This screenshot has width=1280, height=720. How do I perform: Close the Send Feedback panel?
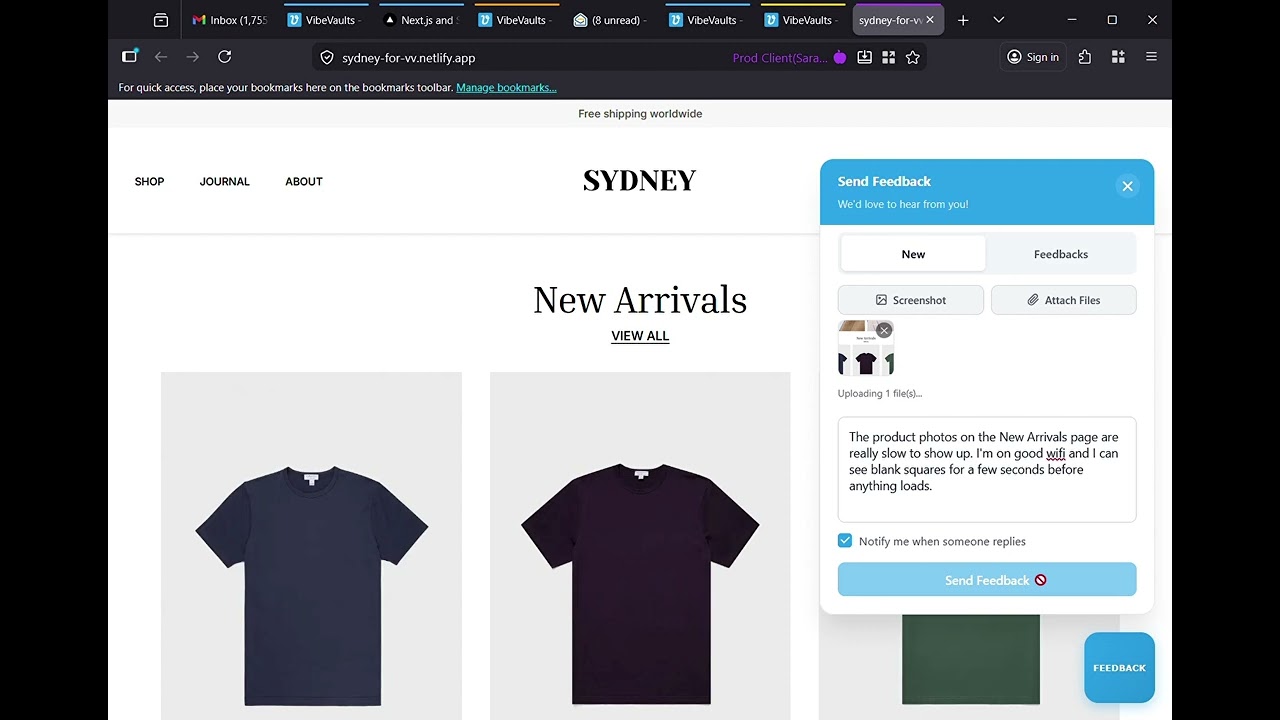click(x=1127, y=186)
